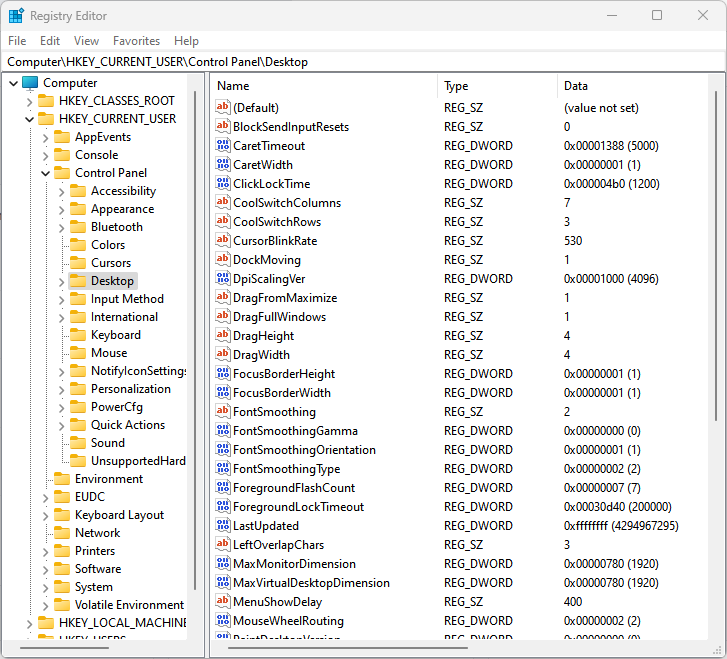Select the Environment key
The height and width of the screenshot is (659, 727).
tap(109, 479)
